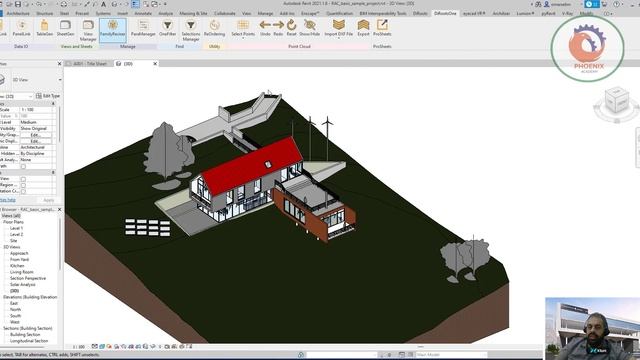Toggle the Annotation Crop checkbox
Viewport: 640px width, 360px height.
[23, 191]
